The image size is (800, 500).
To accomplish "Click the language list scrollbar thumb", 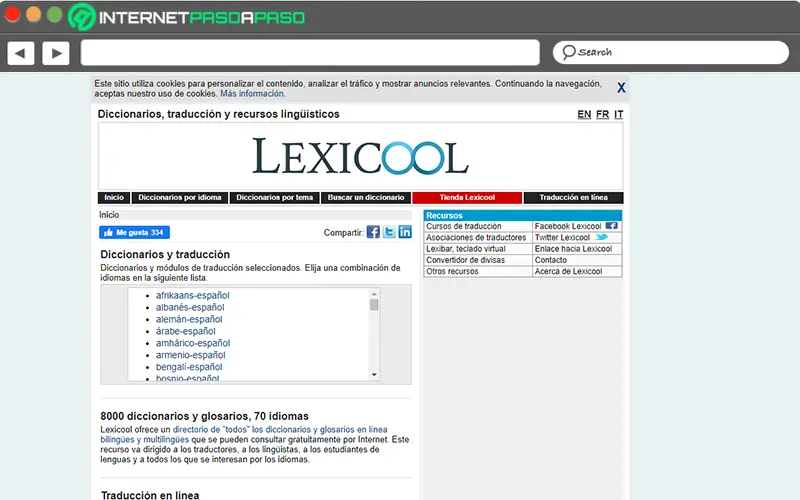I will pyautogui.click(x=374, y=305).
